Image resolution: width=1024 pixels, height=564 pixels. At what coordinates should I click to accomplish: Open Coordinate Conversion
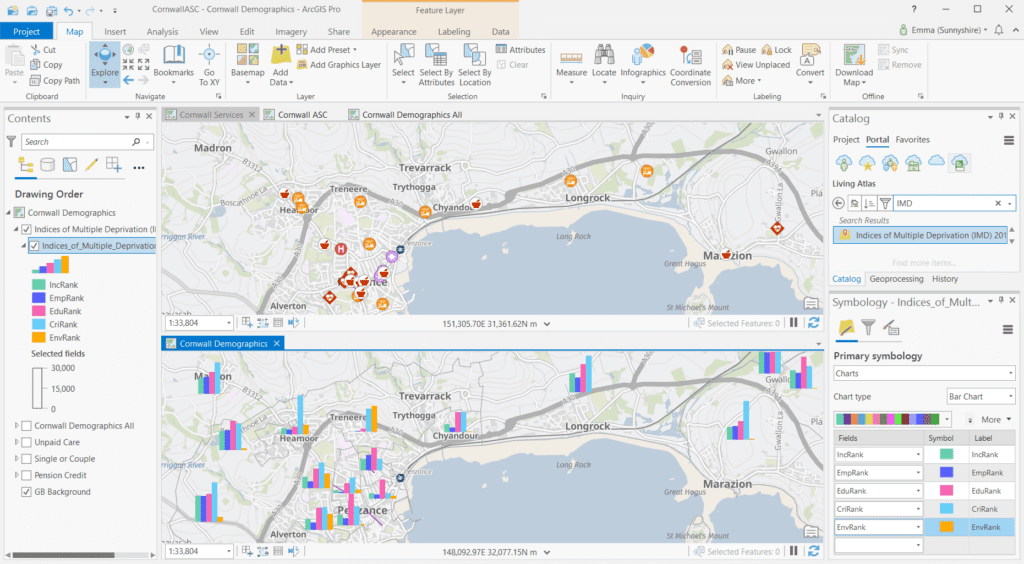coord(690,64)
